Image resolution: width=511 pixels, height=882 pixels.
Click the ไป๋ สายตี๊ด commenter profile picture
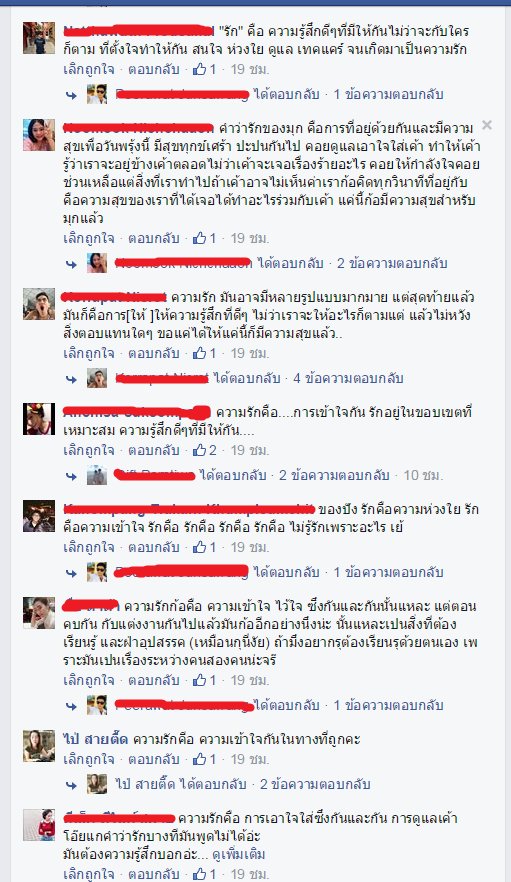(x=39, y=746)
